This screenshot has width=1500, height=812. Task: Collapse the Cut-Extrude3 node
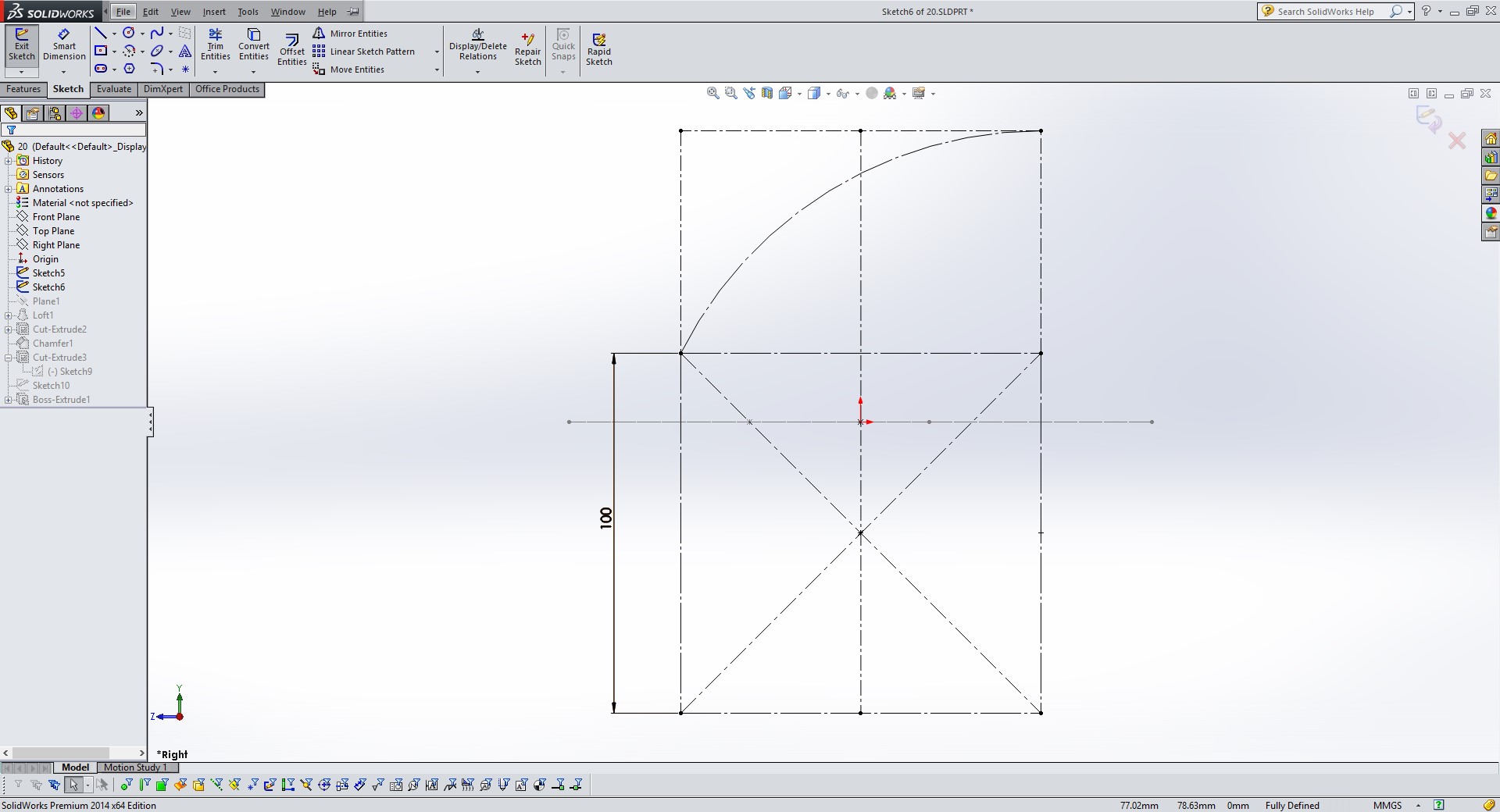tap(8, 358)
